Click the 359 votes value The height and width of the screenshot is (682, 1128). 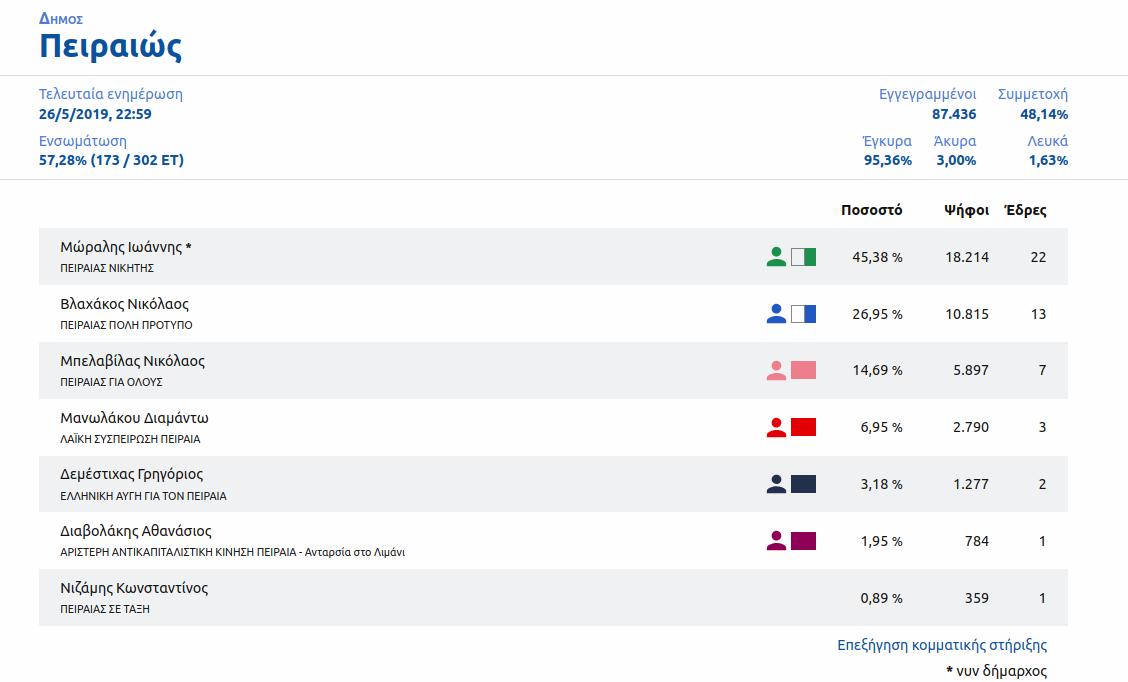[x=977, y=598]
